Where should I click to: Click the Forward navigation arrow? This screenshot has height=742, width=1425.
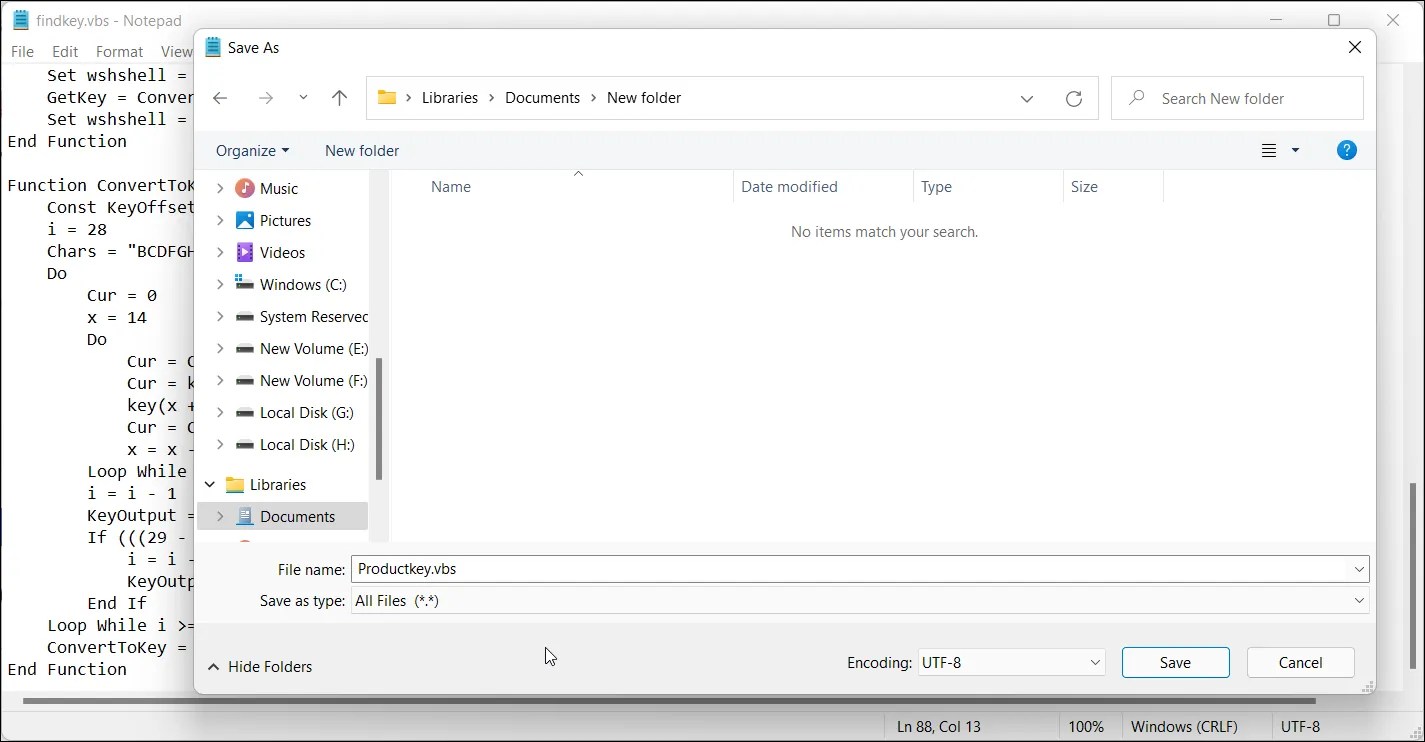pyautogui.click(x=266, y=97)
